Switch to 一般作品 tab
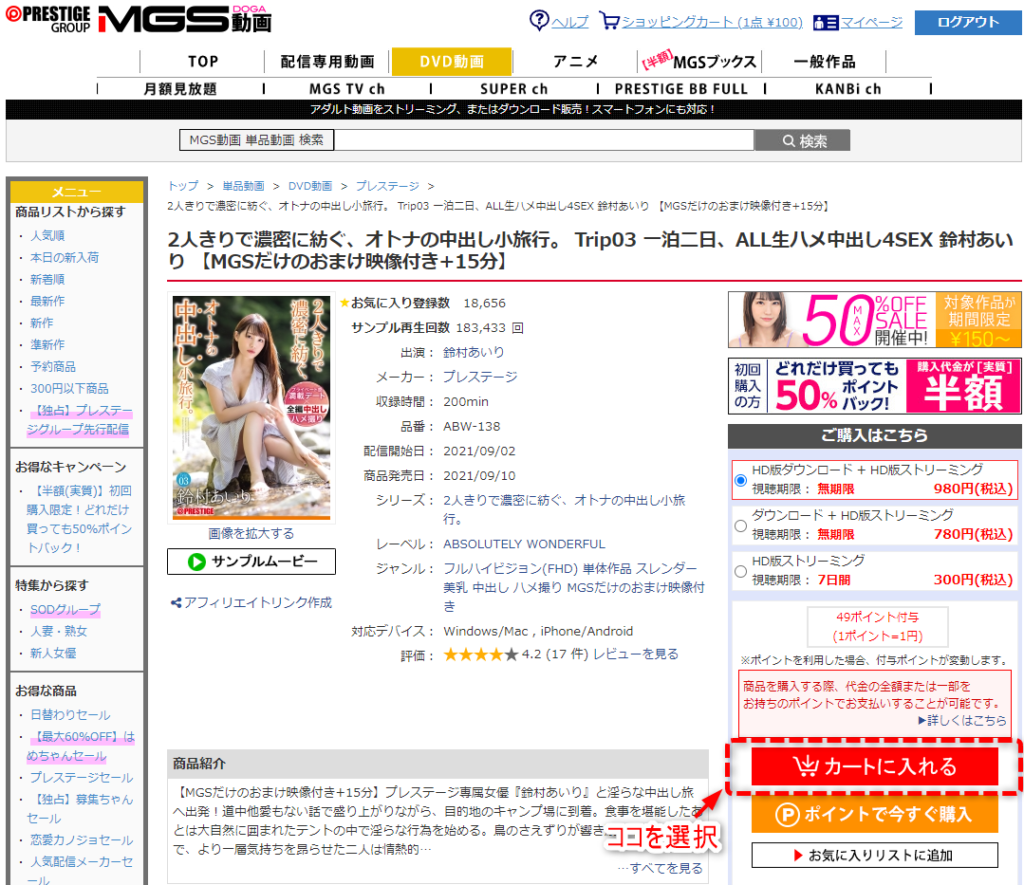The image size is (1024, 885). click(x=824, y=61)
